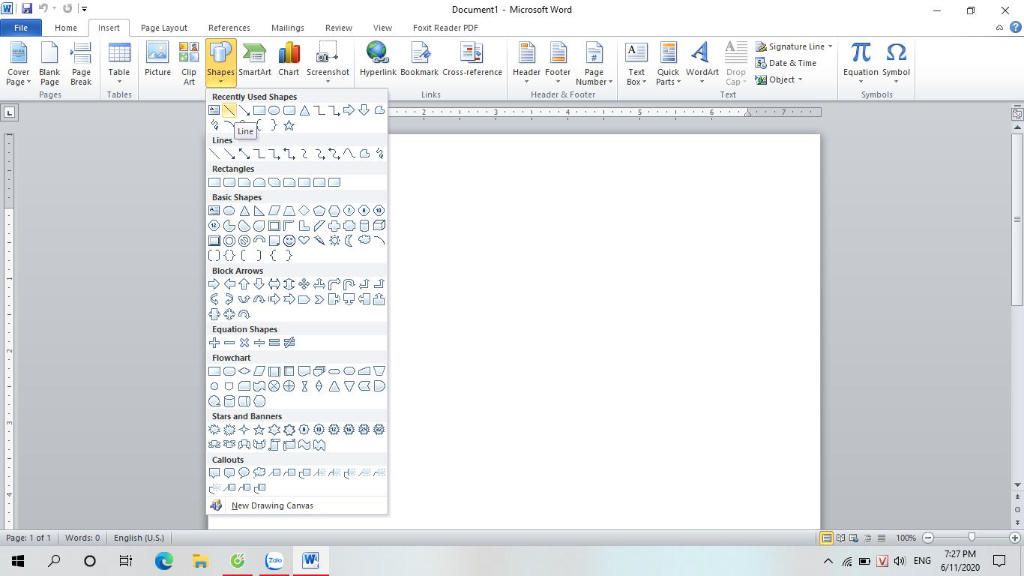Click the tab stop selector beside the ruler
The width and height of the screenshot is (1024, 576).
(9, 113)
